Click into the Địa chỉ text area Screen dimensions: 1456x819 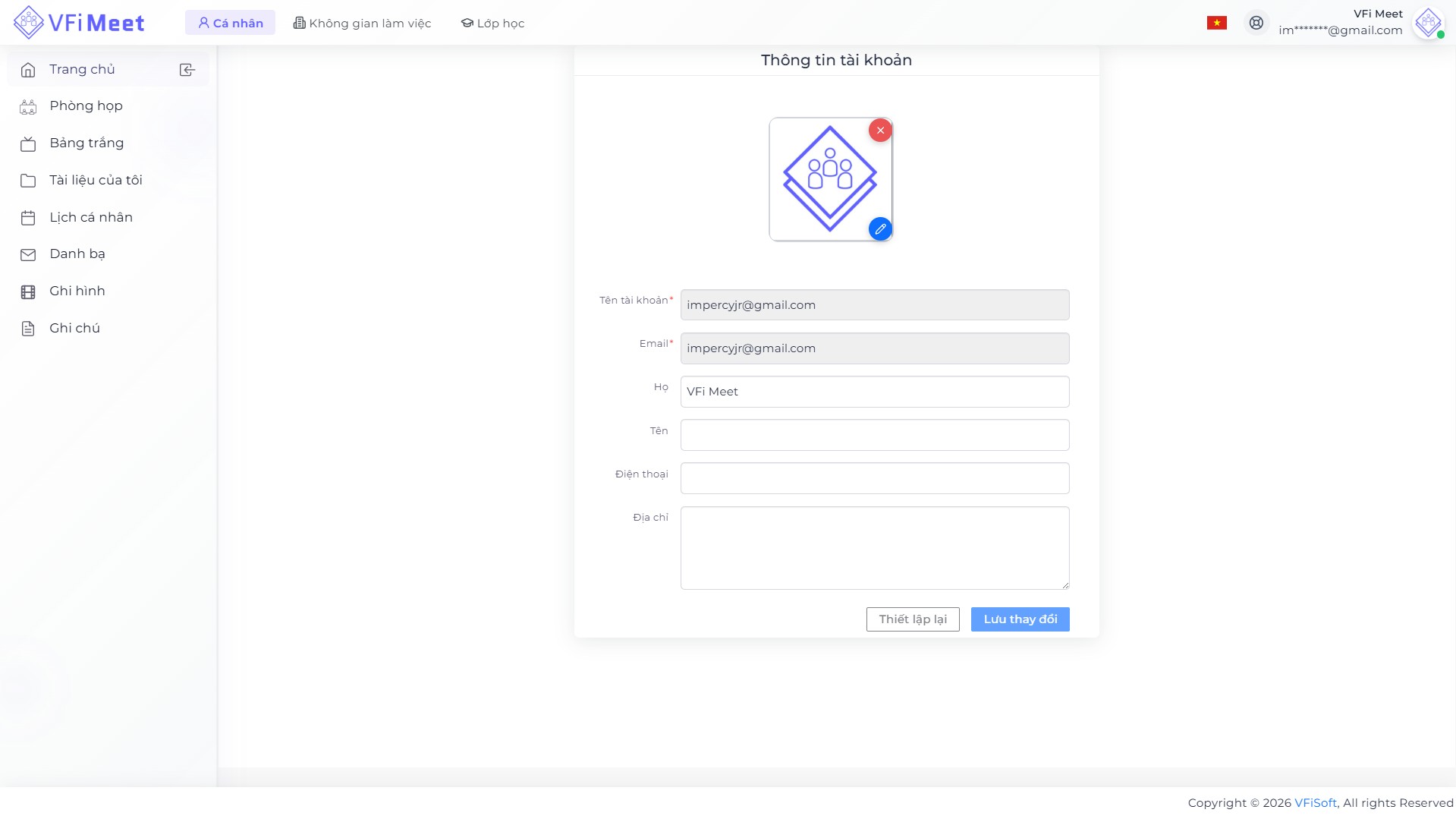click(x=874, y=548)
